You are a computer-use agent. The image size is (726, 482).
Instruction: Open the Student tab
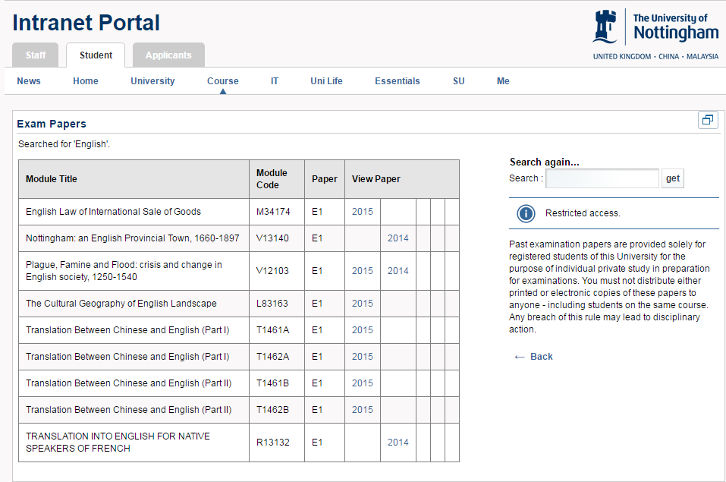(x=96, y=55)
